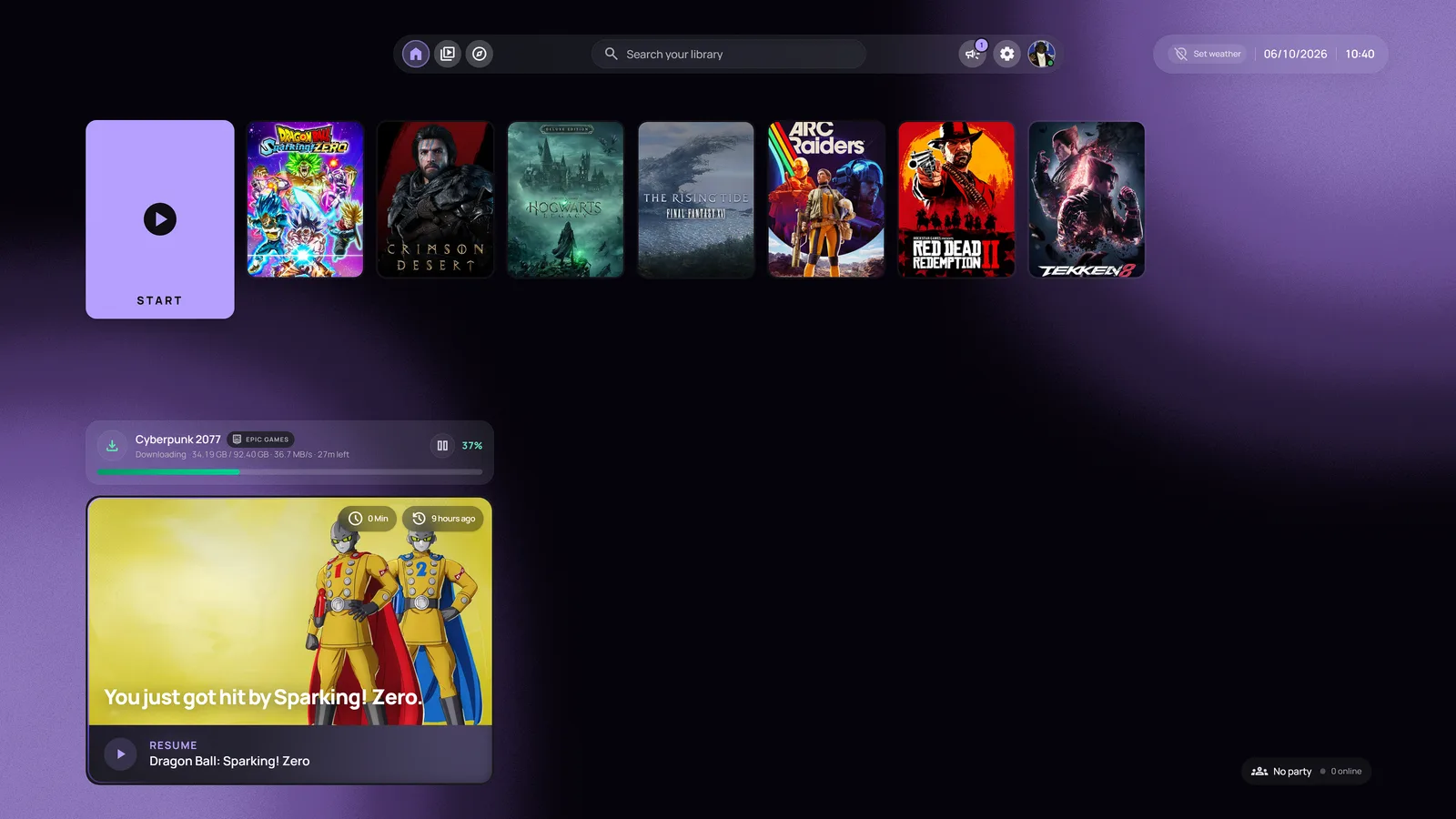Viewport: 1456px width, 819px height.
Task: Click the clock showing 10:40
Action: point(1360,54)
